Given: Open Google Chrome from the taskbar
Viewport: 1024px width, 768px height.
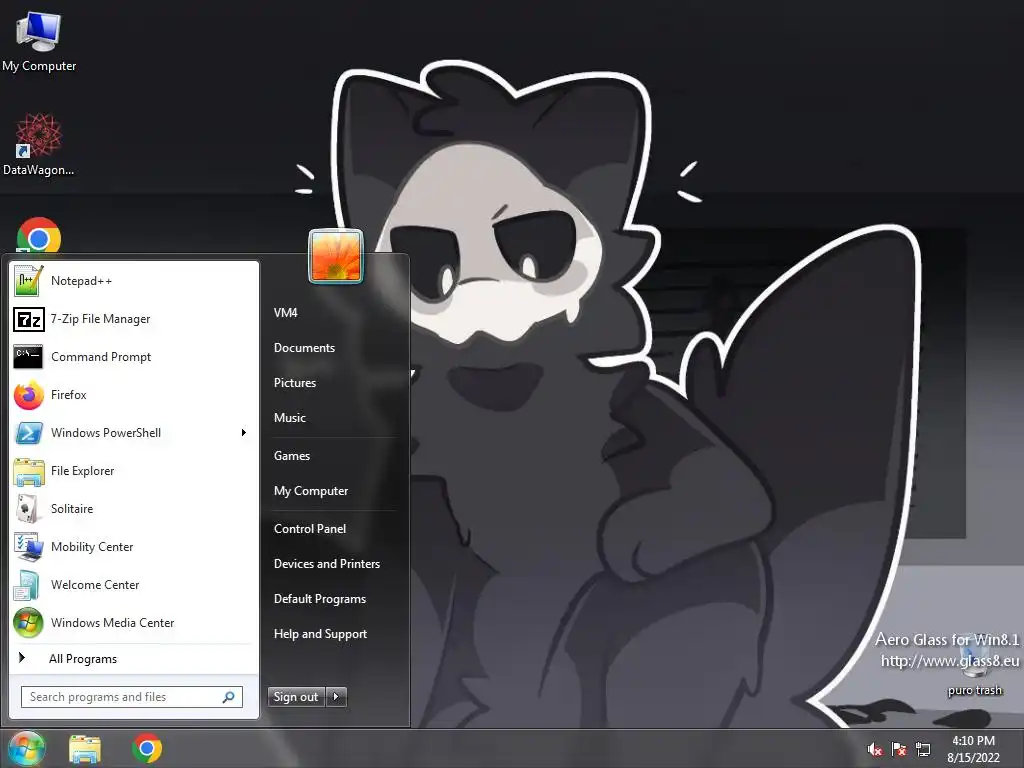Looking at the screenshot, I should coord(147,748).
